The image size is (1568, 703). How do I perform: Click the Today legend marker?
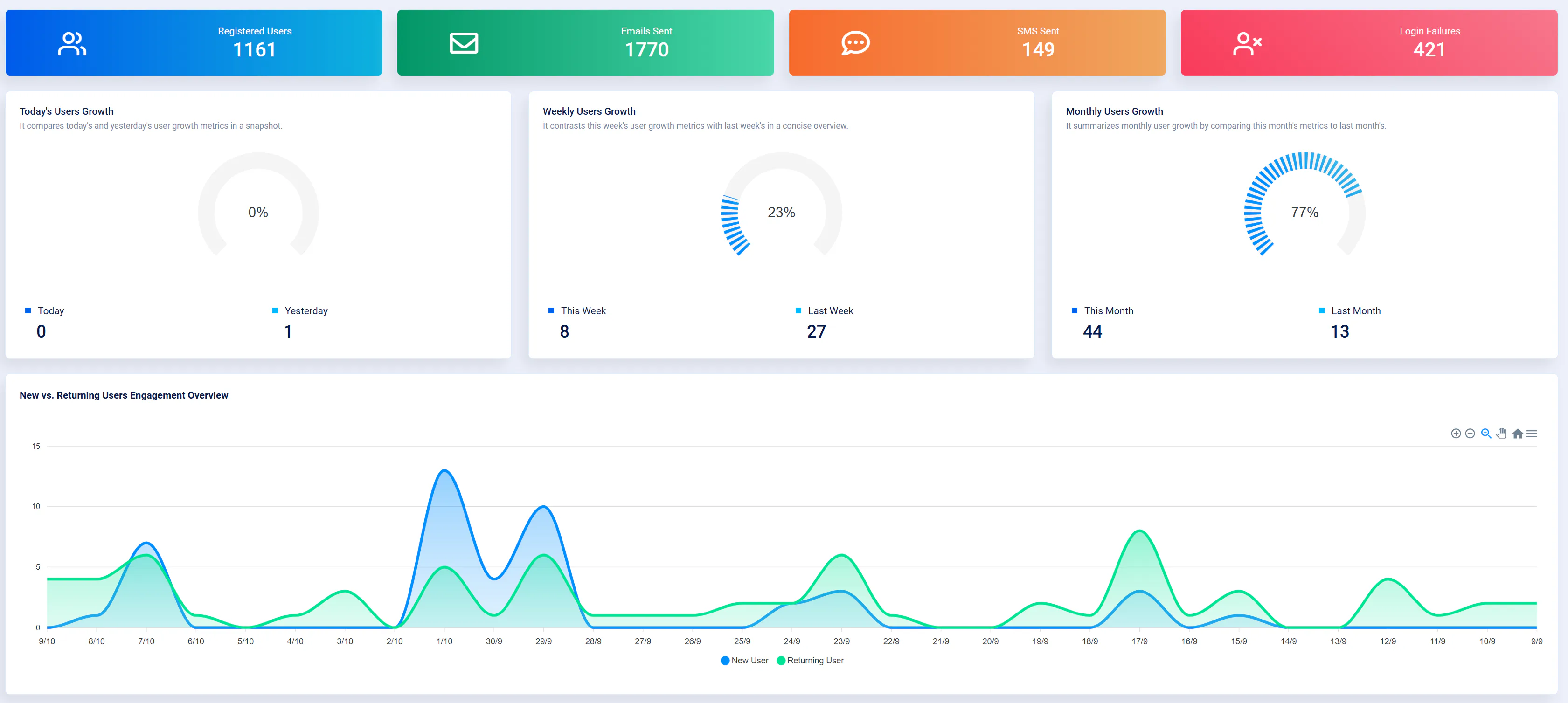(28, 310)
